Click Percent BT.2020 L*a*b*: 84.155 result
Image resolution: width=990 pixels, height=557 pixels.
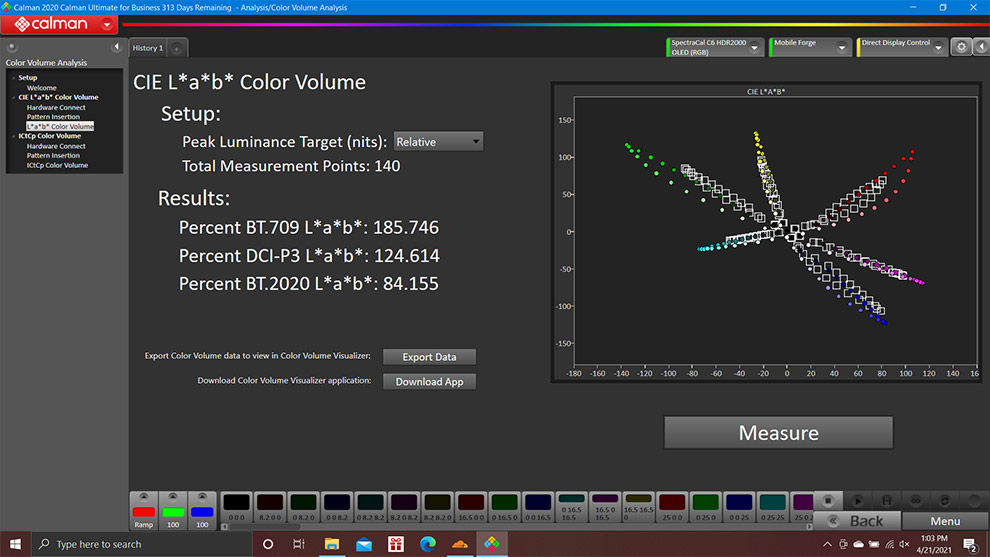(x=309, y=284)
